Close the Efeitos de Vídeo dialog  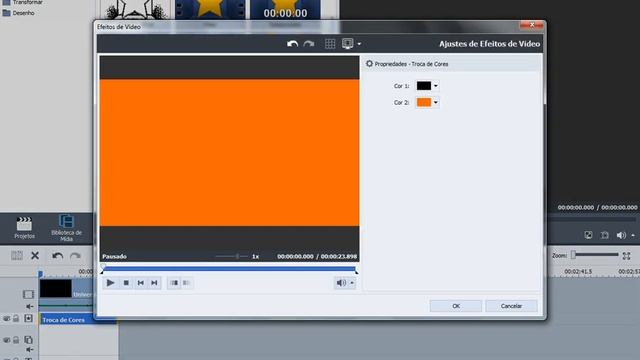531,25
